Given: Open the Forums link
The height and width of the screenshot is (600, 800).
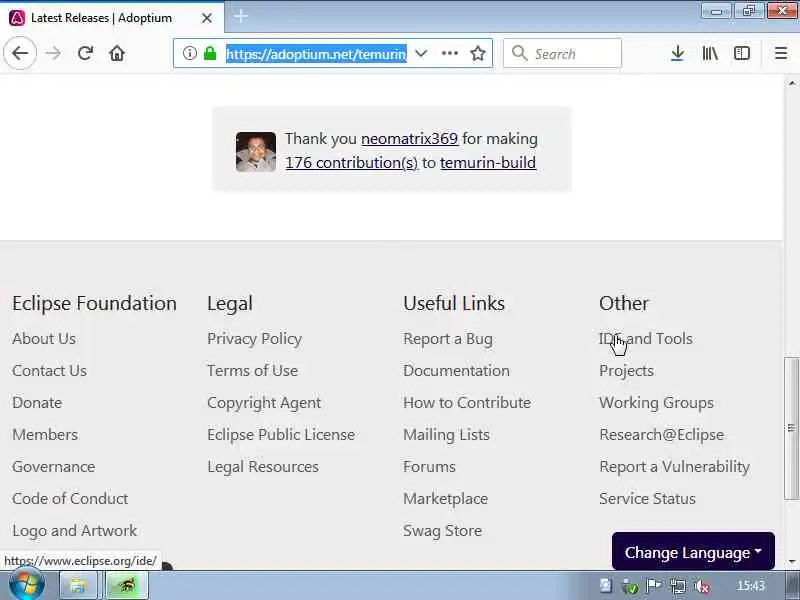Looking at the screenshot, I should pyautogui.click(x=429, y=467).
